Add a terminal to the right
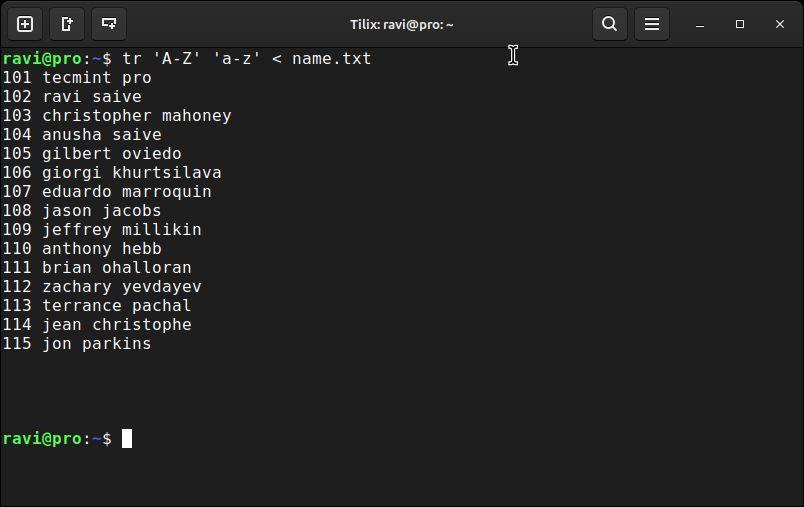The width and height of the screenshot is (804, 507). pos(67,24)
